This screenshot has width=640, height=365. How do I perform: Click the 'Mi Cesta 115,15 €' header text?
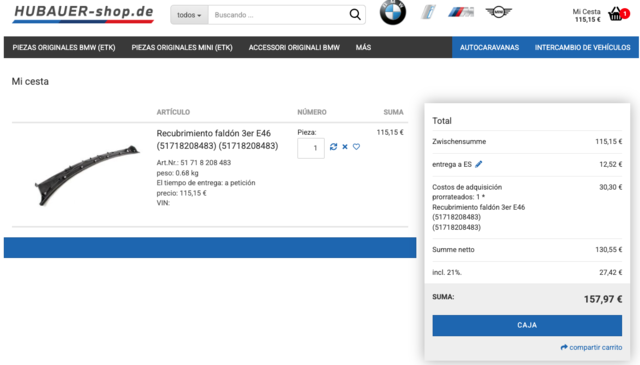click(587, 16)
